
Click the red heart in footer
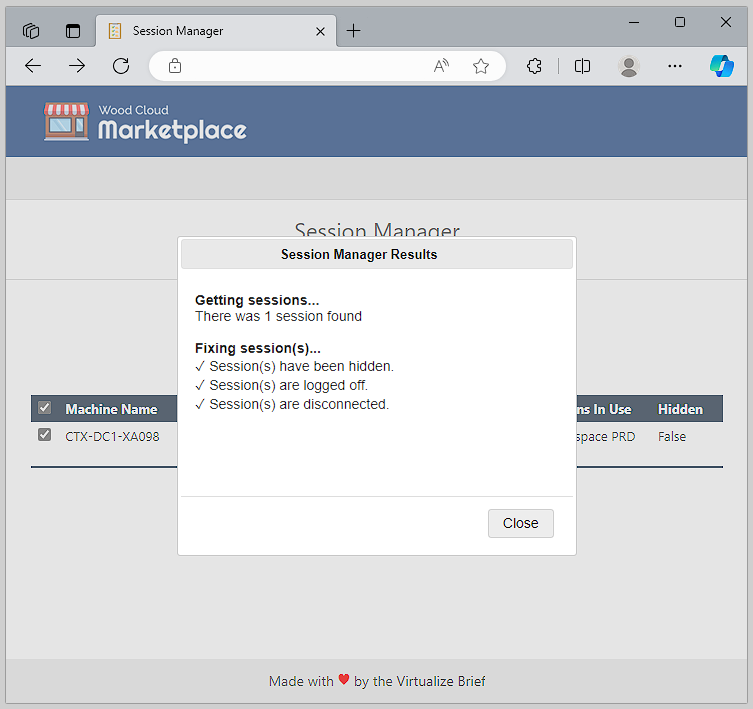pos(343,679)
